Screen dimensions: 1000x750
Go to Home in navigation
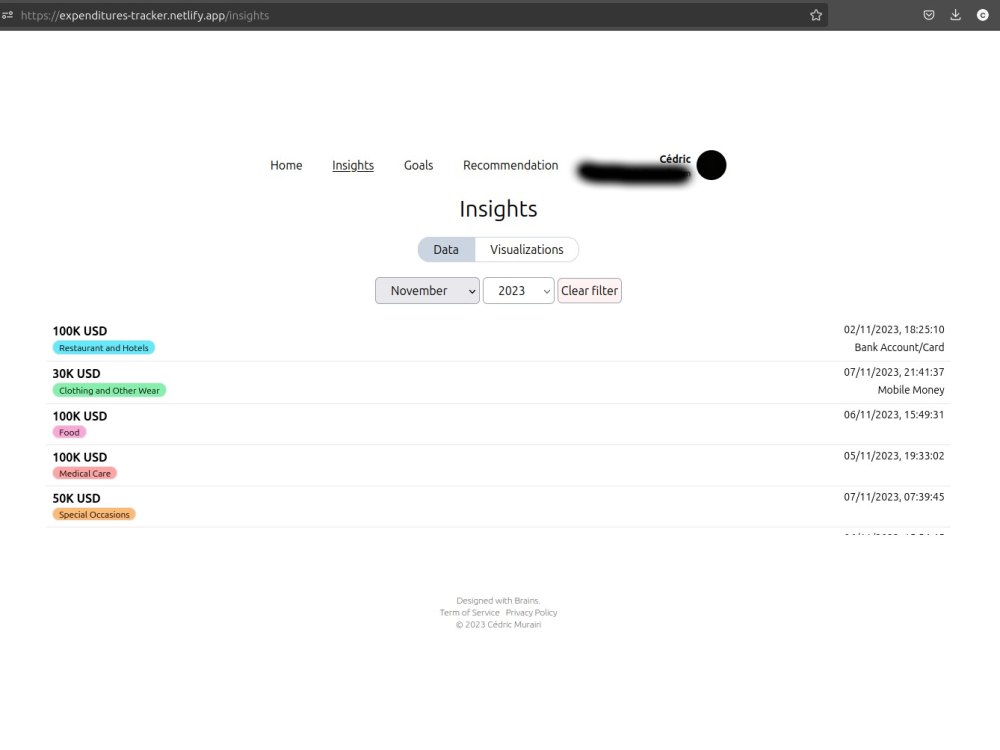pyautogui.click(x=286, y=165)
